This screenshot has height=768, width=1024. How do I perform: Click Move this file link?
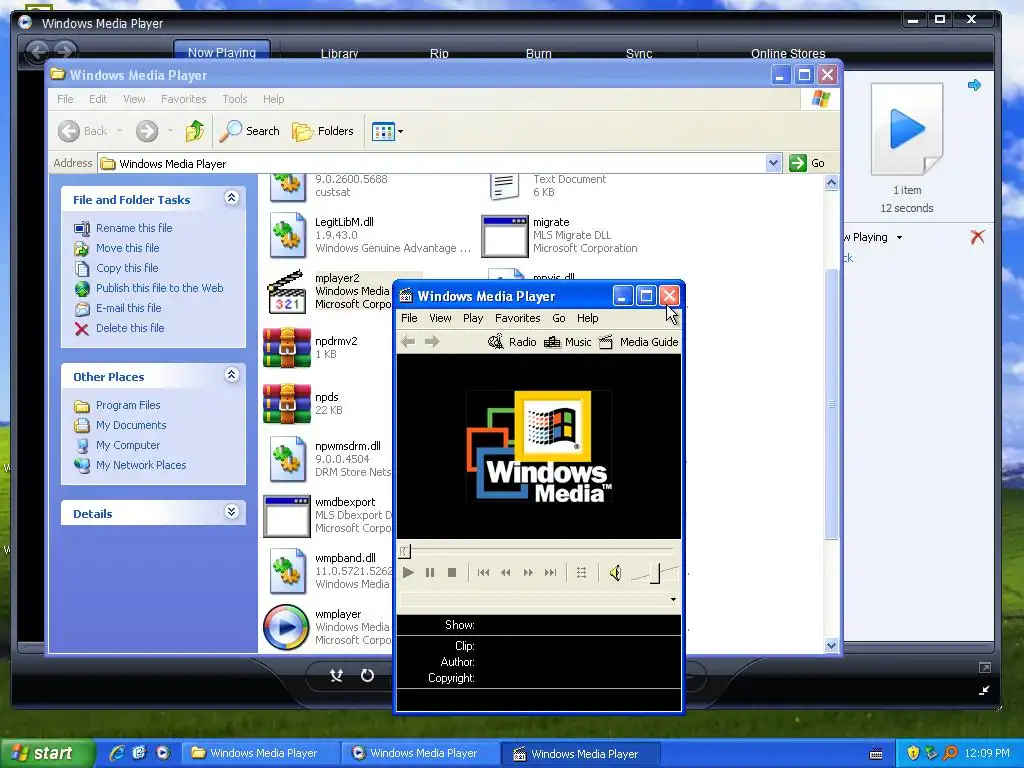[x=127, y=248]
